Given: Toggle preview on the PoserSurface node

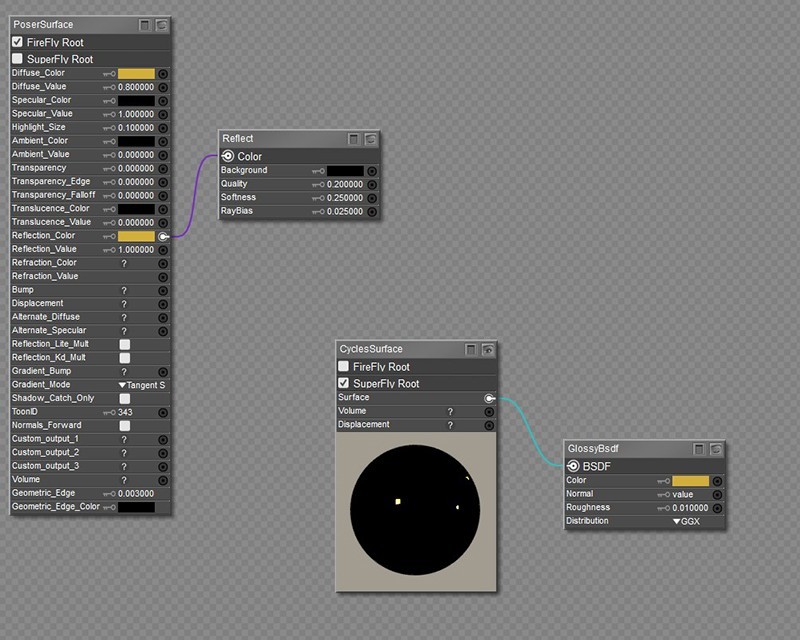Looking at the screenshot, I should click(x=161, y=24).
